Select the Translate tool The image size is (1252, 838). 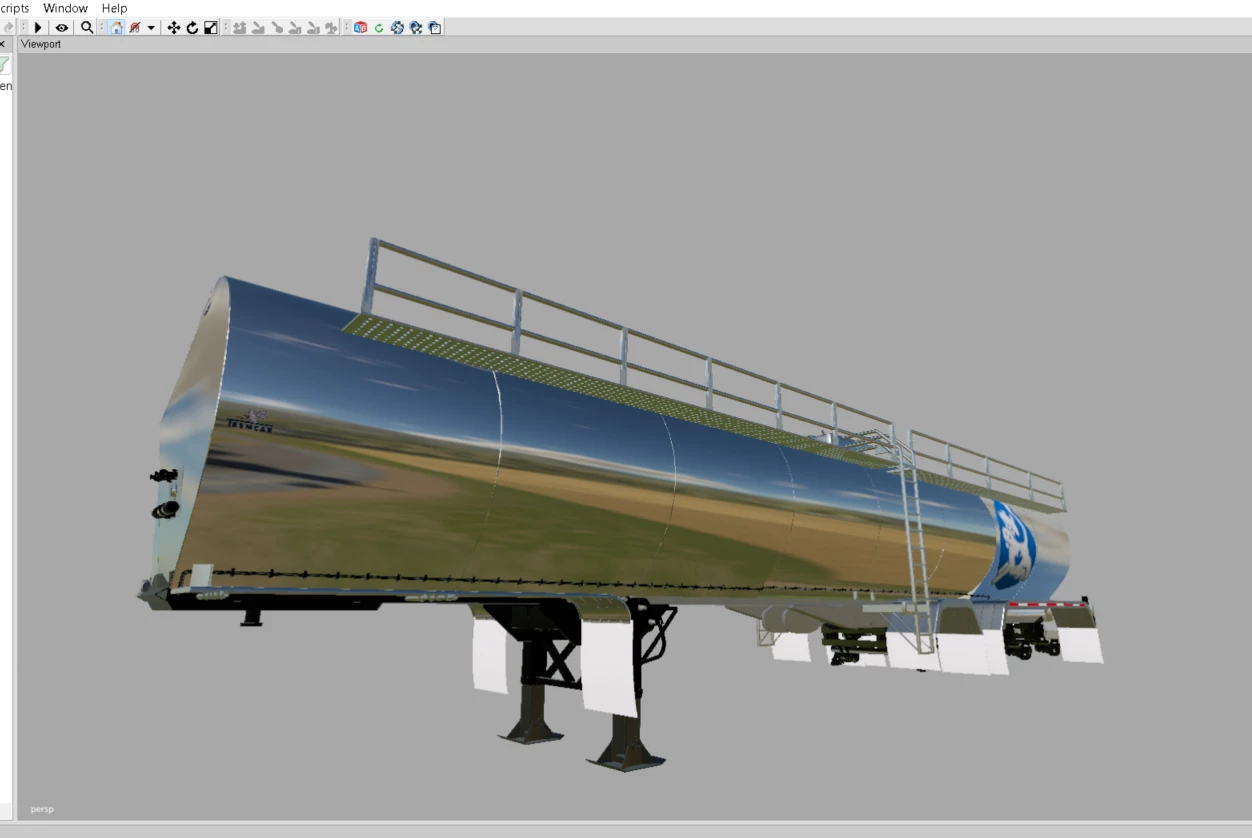point(172,27)
